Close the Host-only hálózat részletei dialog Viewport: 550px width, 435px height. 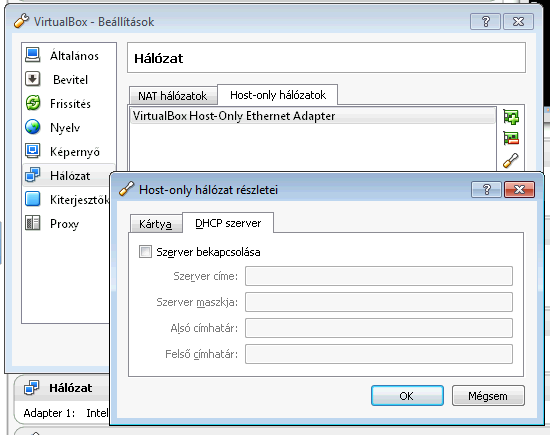pyautogui.click(x=519, y=189)
